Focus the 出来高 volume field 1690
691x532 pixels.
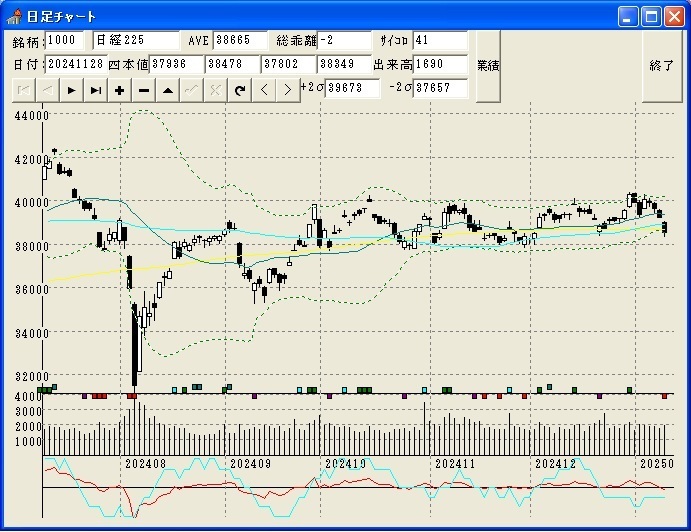(440, 64)
